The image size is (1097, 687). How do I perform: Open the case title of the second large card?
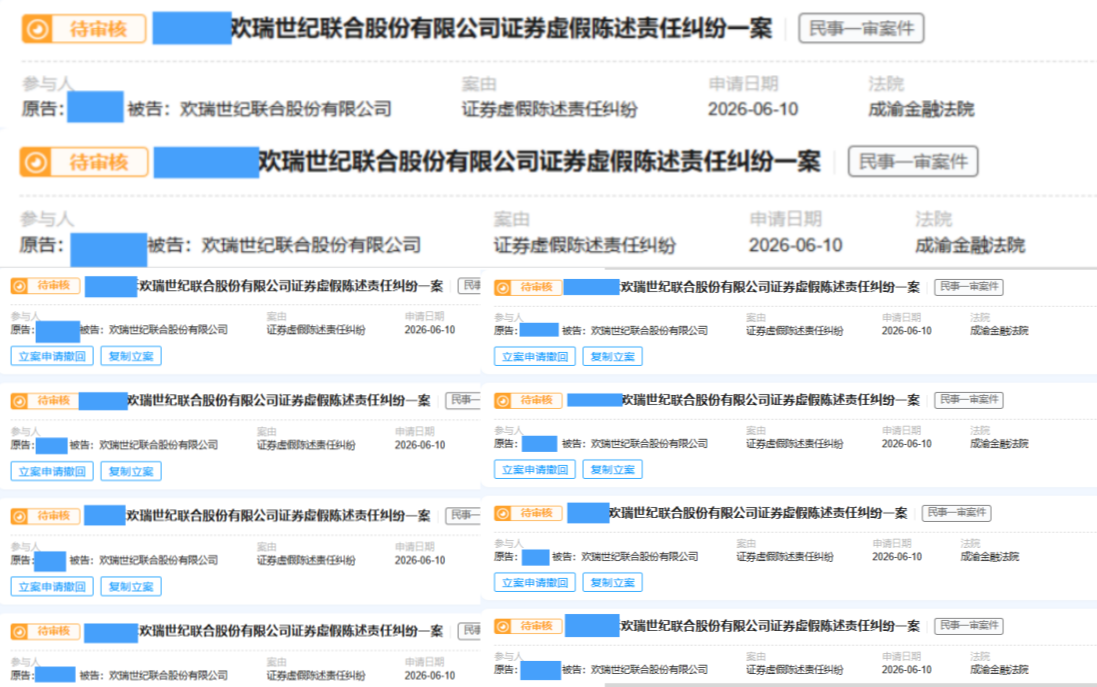pyautogui.click(x=539, y=162)
